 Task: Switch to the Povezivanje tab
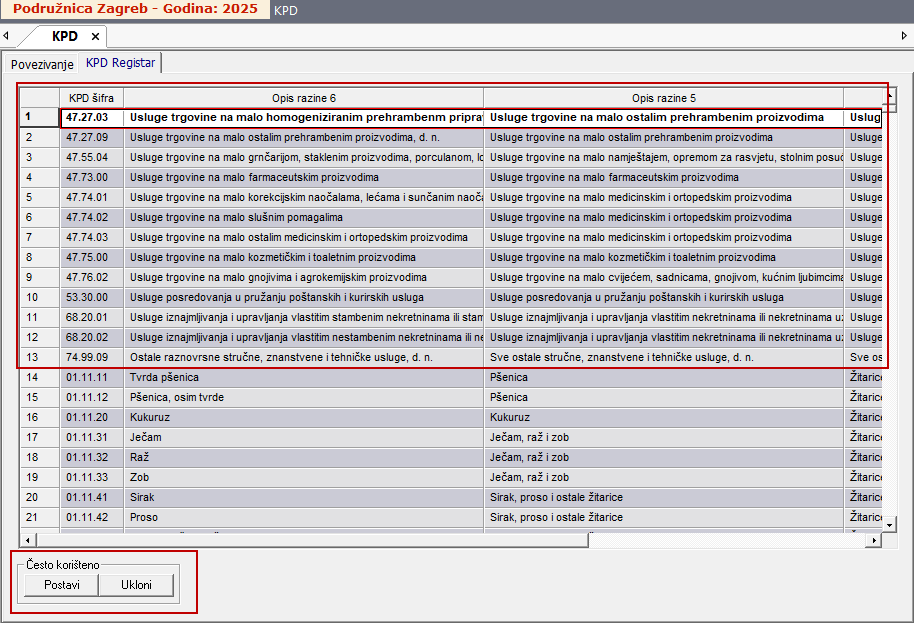(42, 64)
